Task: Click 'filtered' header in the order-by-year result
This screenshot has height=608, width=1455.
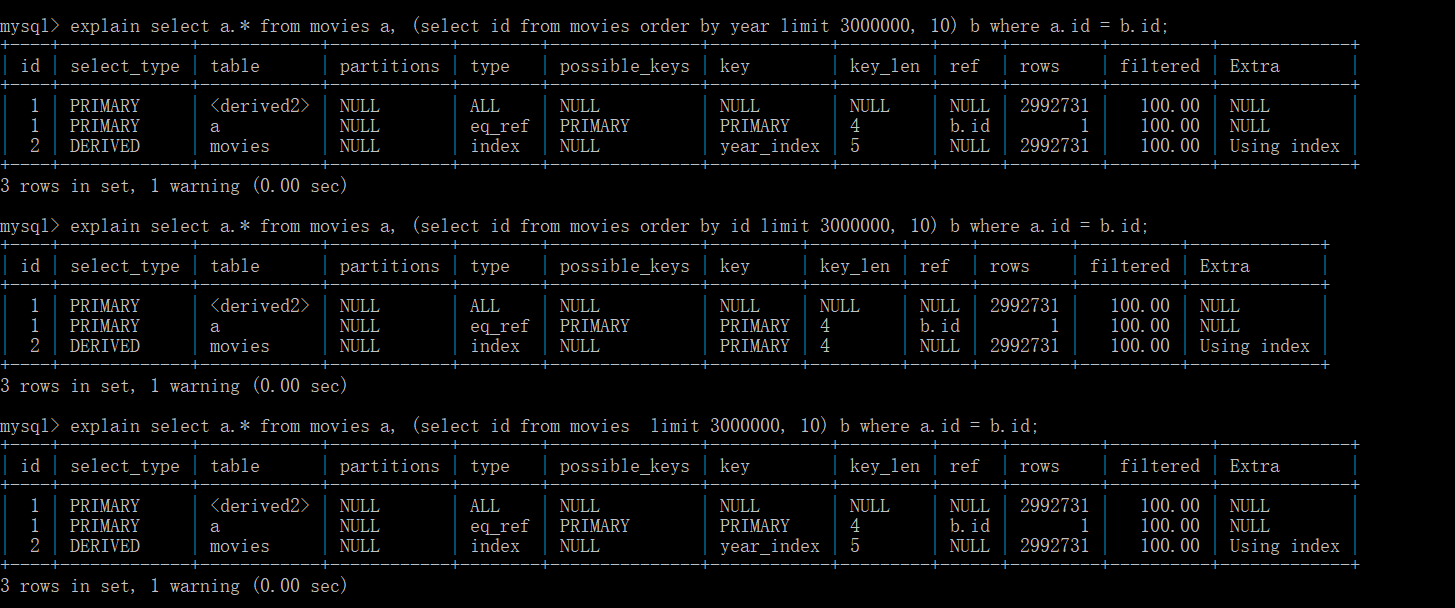Action: pos(1160,66)
